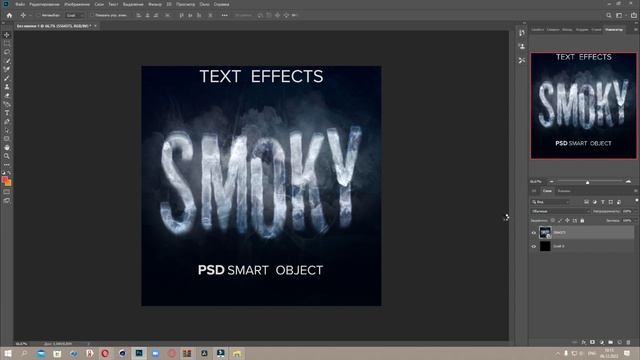Toggle show transform controls checkbox
Image resolution: width=640 pixels, height=360 pixels.
(92, 15)
